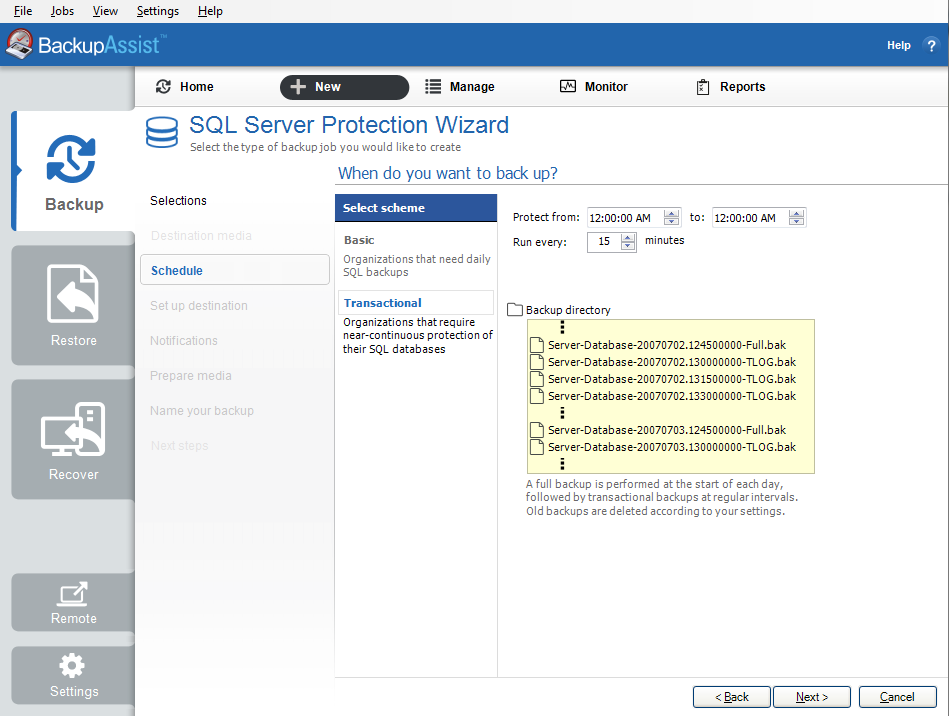Click the Help link in header

[x=899, y=45]
